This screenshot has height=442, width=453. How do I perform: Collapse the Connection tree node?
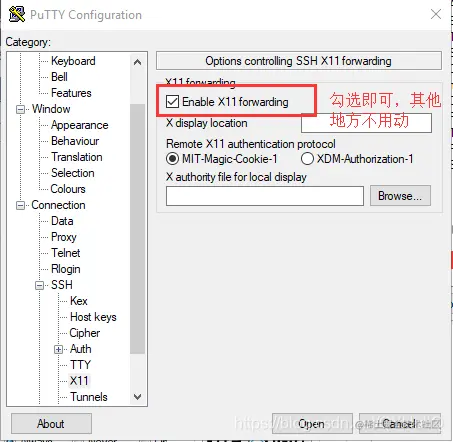click(21, 205)
